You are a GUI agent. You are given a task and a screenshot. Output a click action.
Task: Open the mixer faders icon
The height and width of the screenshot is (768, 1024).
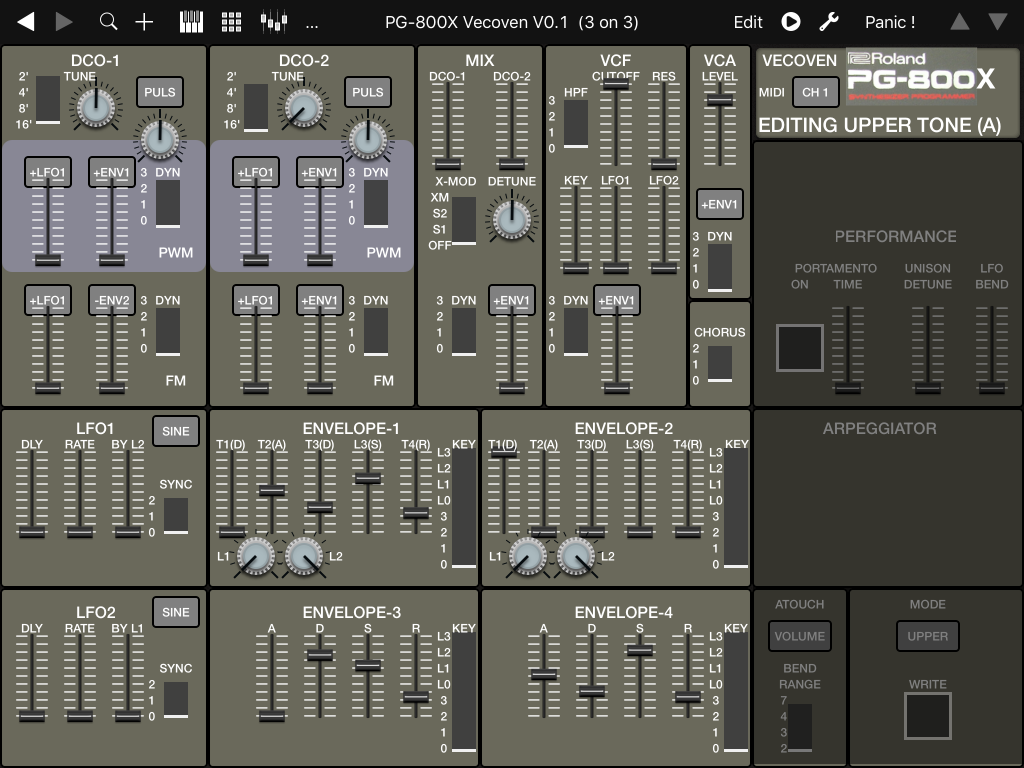[274, 22]
